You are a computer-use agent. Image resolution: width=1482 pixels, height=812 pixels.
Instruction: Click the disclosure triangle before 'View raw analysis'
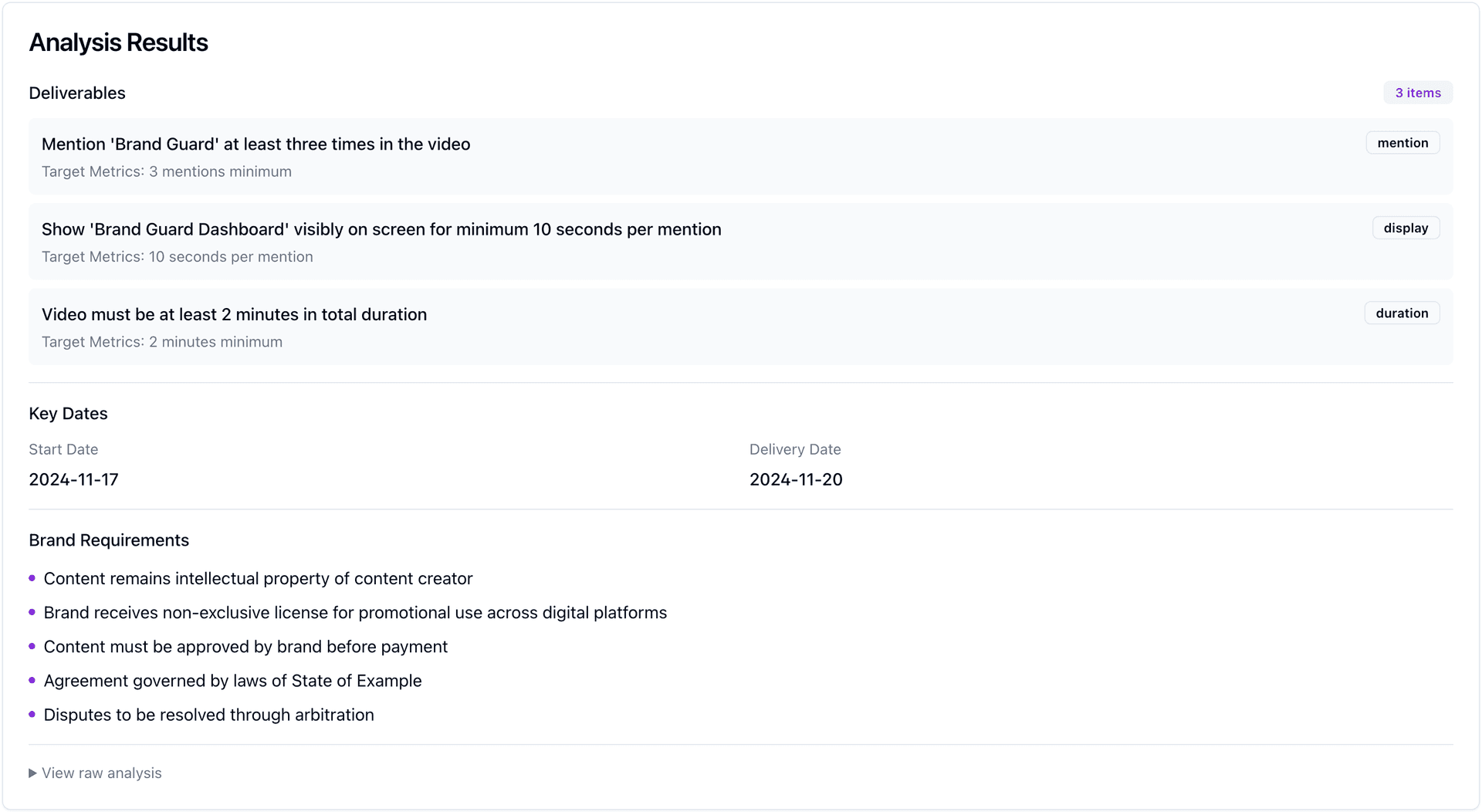(x=32, y=773)
